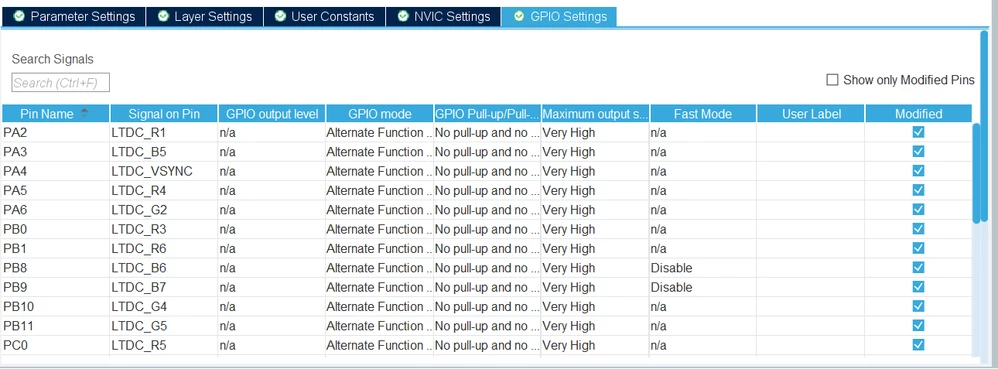998x369 pixels.
Task: Toggle the Modified checkbox for PC0
Action: coord(918,345)
